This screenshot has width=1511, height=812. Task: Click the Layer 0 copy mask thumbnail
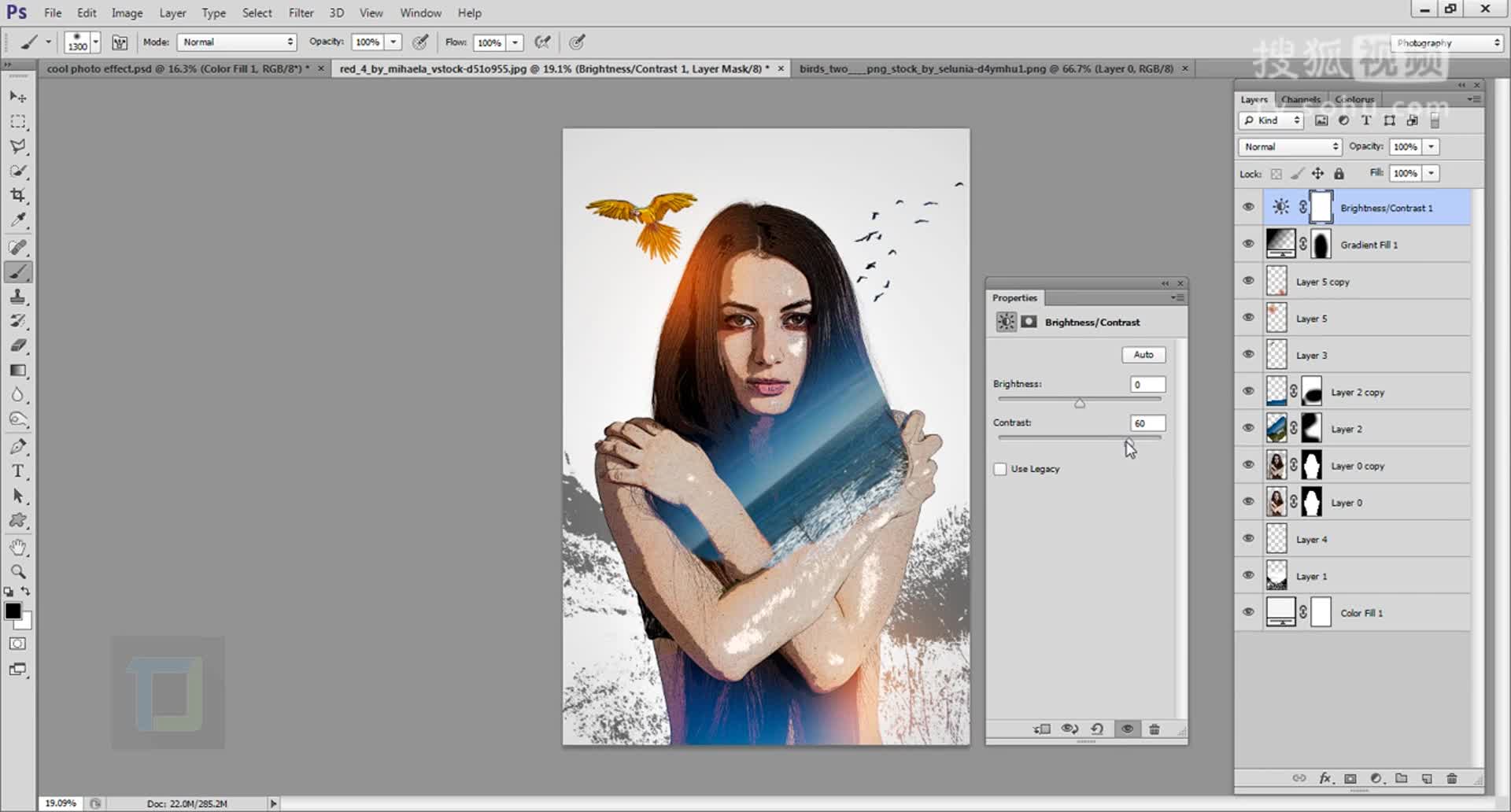pos(1311,465)
